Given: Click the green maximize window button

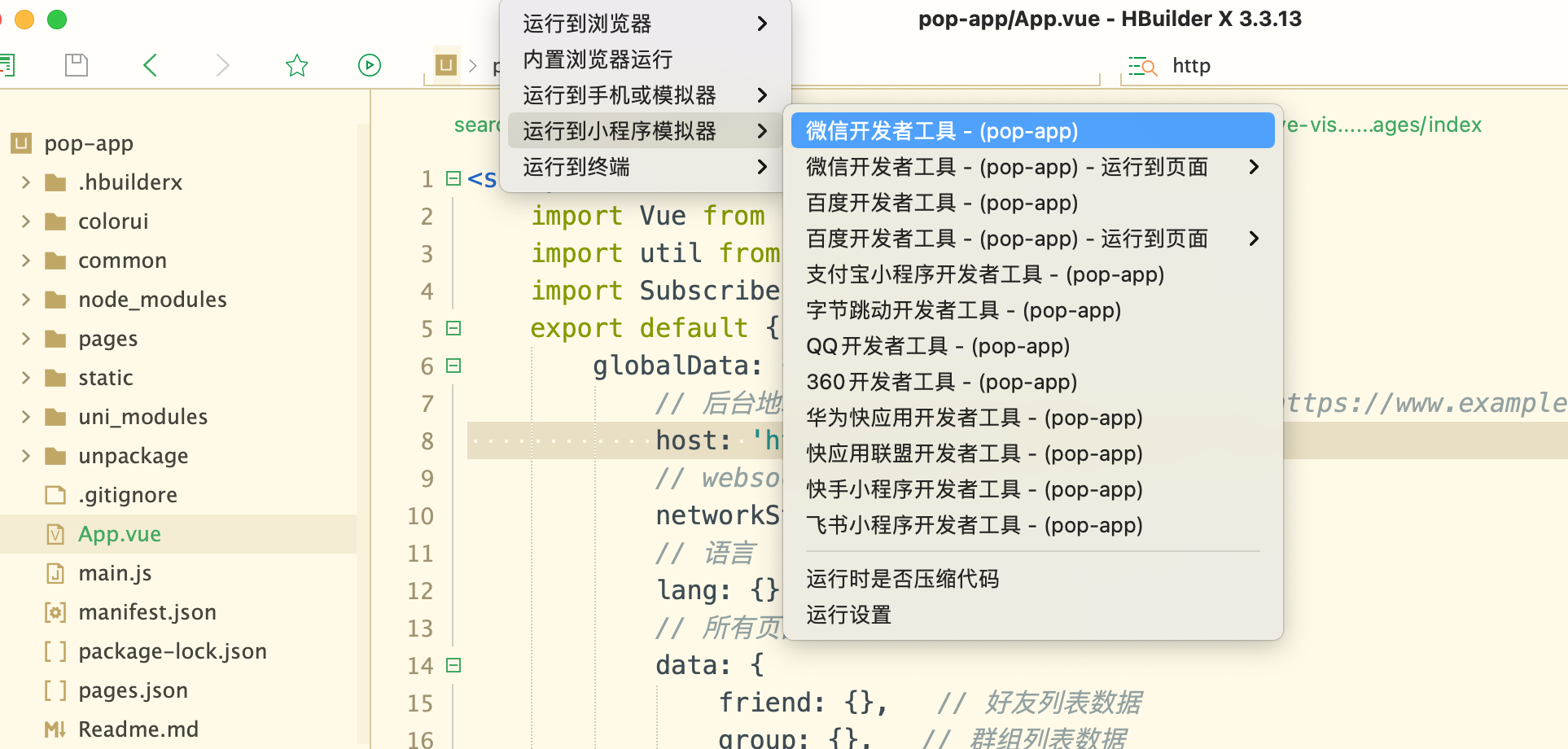Looking at the screenshot, I should click(57, 20).
